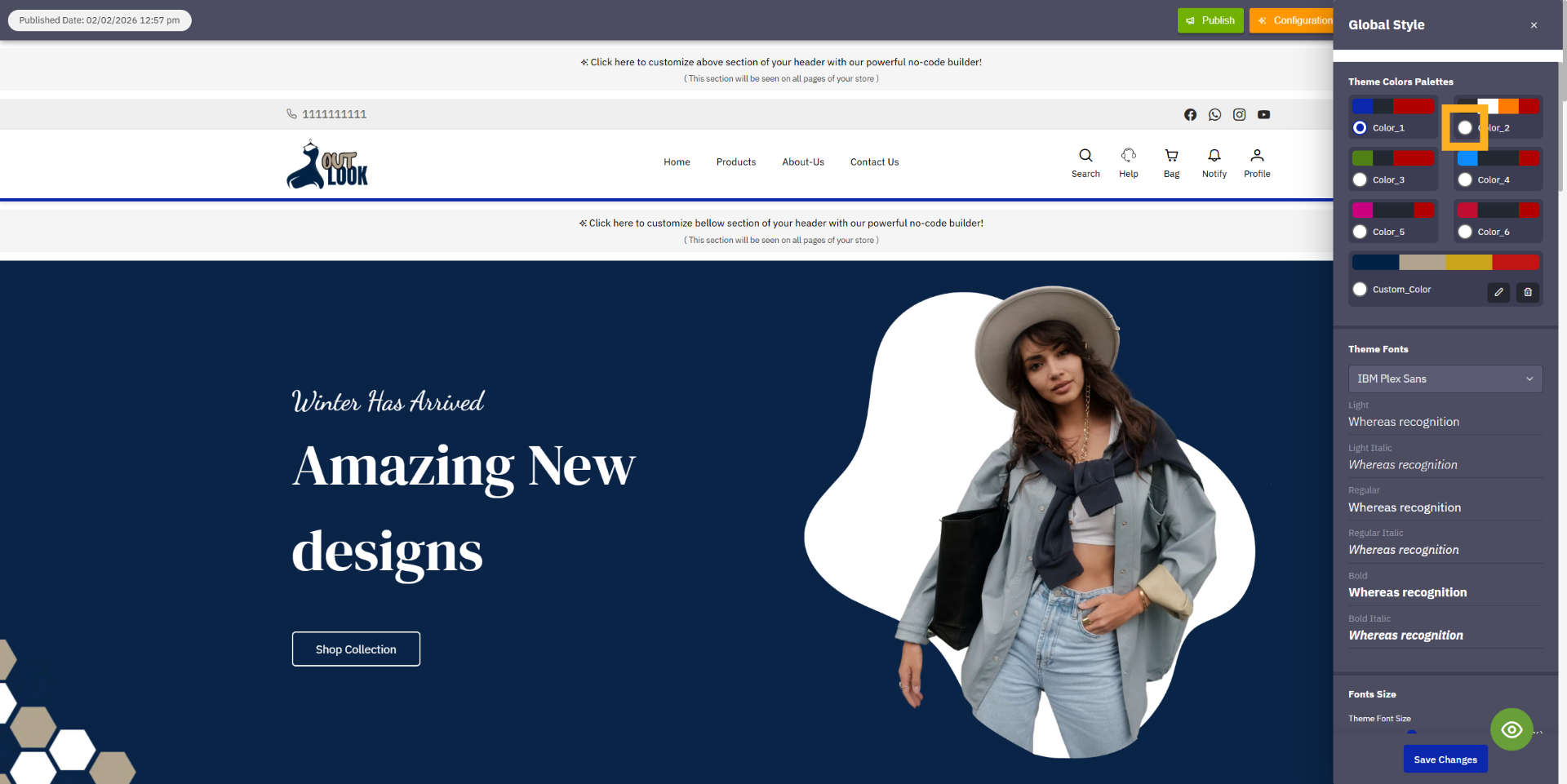1567x784 pixels.
Task: Open the Products menu item
Action: pos(735,162)
